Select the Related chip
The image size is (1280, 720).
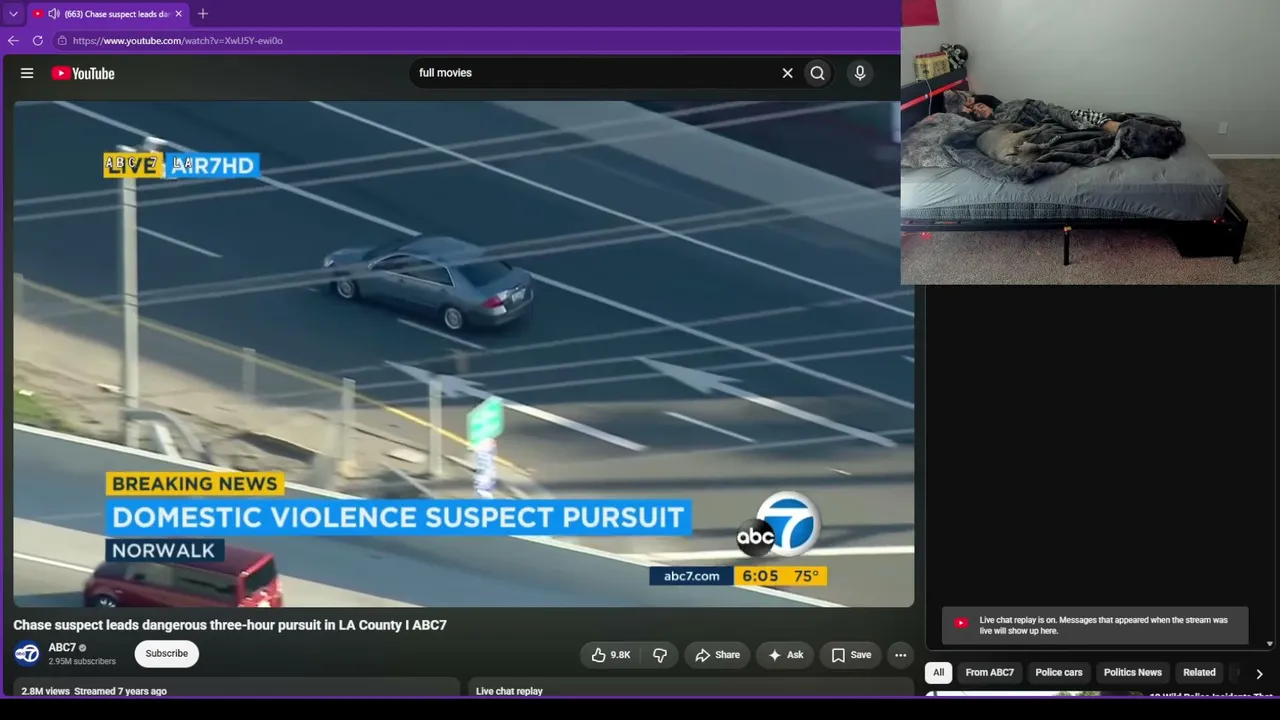point(1200,673)
